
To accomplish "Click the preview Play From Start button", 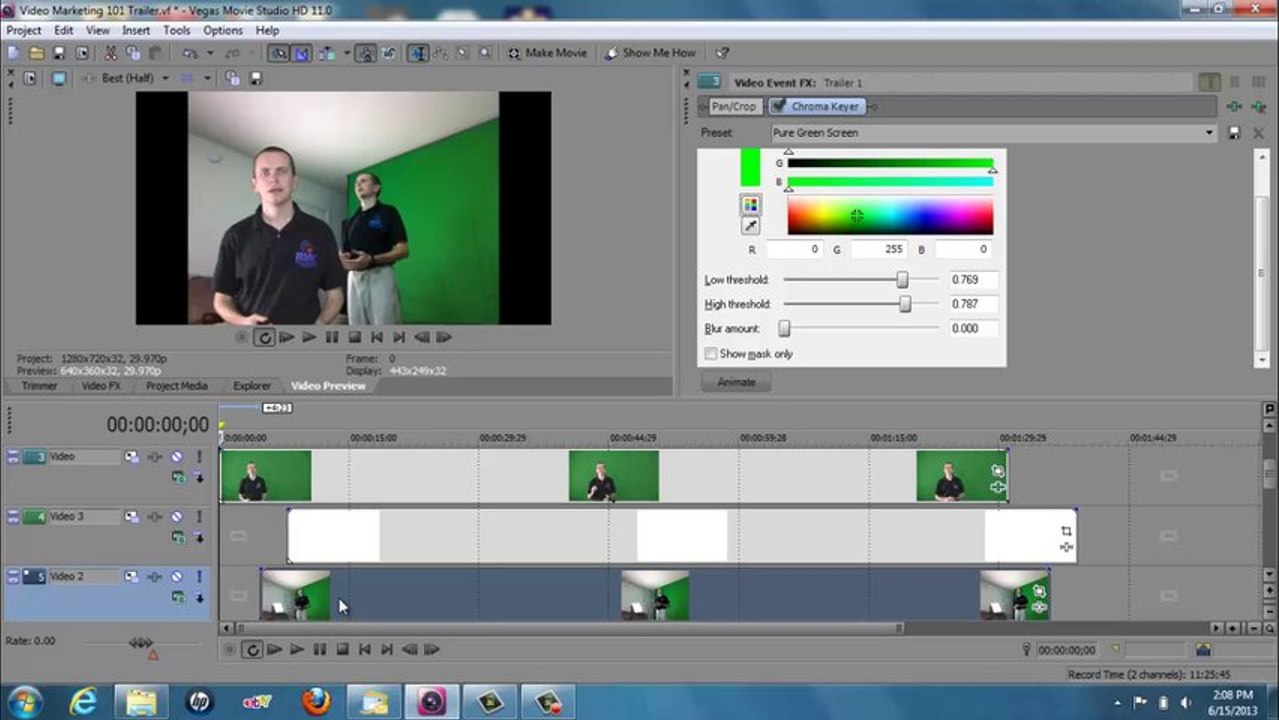I will tap(287, 338).
